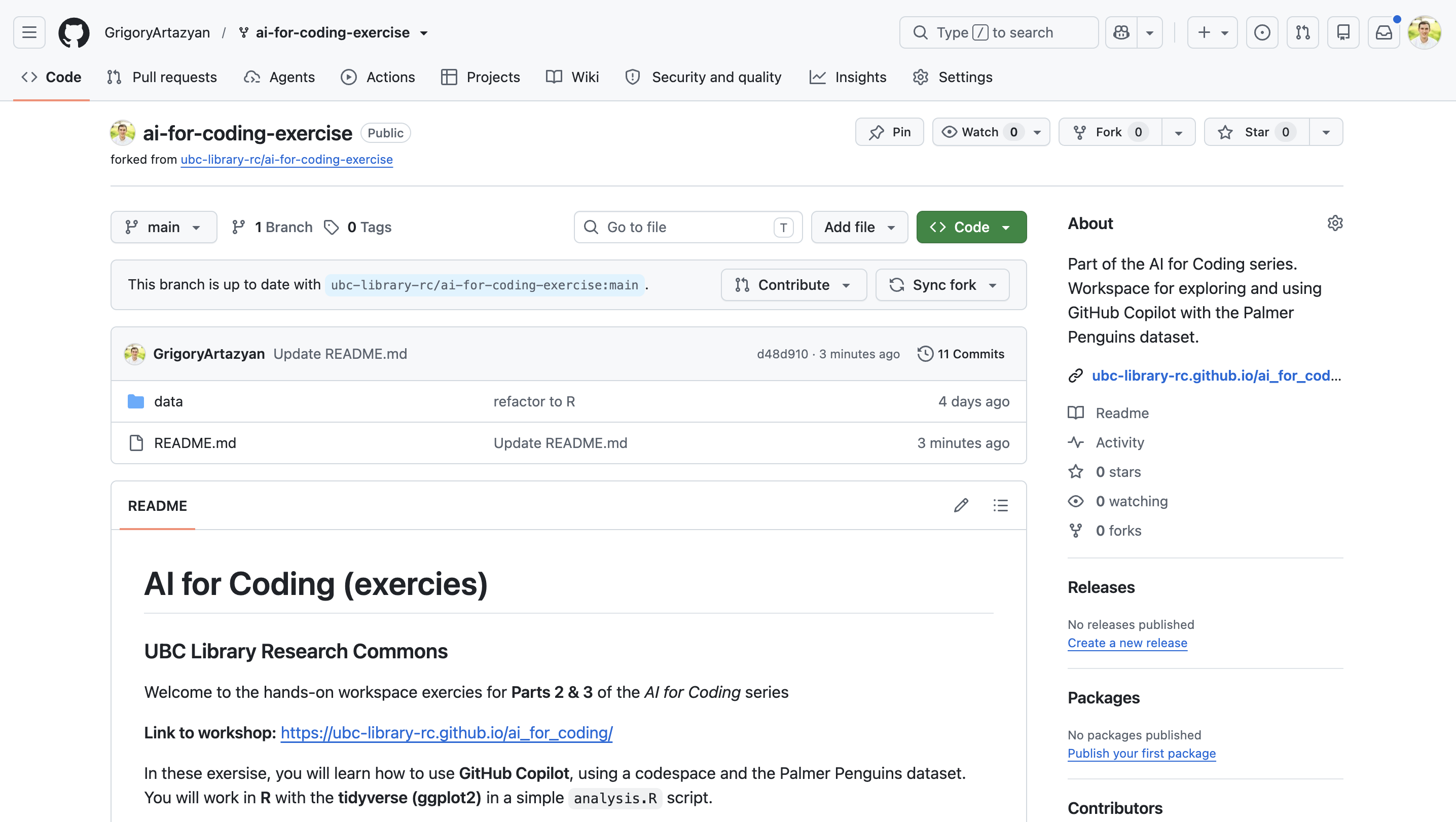Image resolution: width=1456 pixels, height=822 pixels.
Task: Open the Repositories icon in top bar
Action: click(x=1343, y=32)
